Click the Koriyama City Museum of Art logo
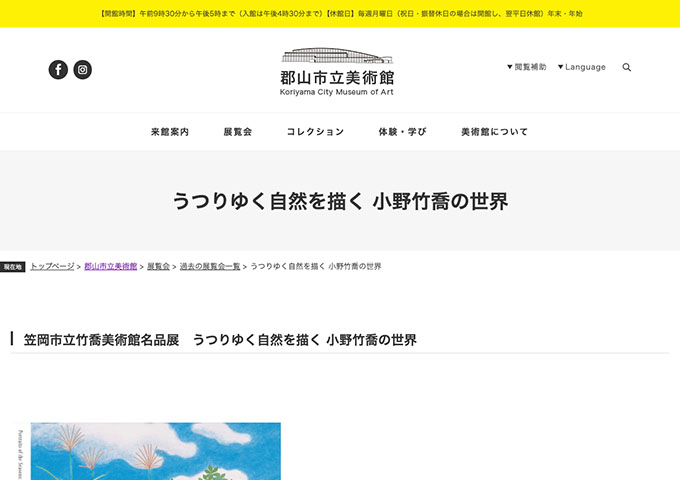 [337, 72]
